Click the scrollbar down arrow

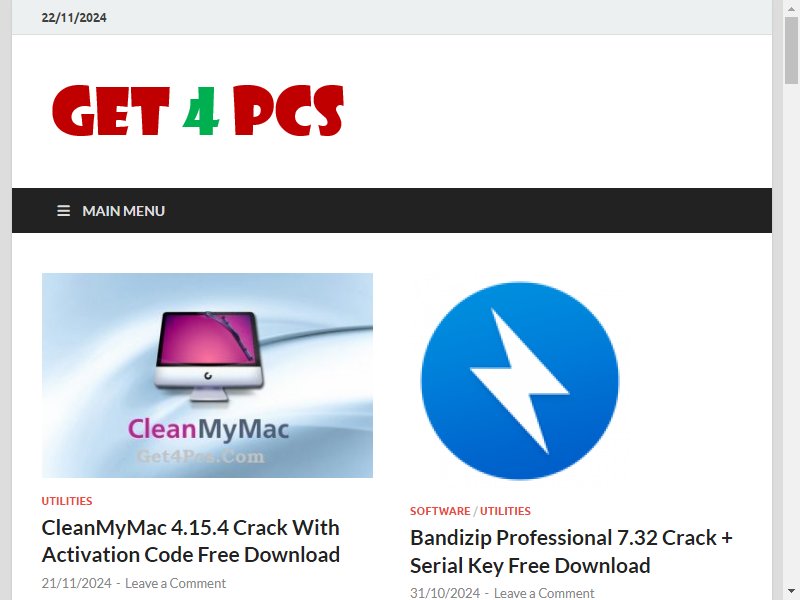792,592
